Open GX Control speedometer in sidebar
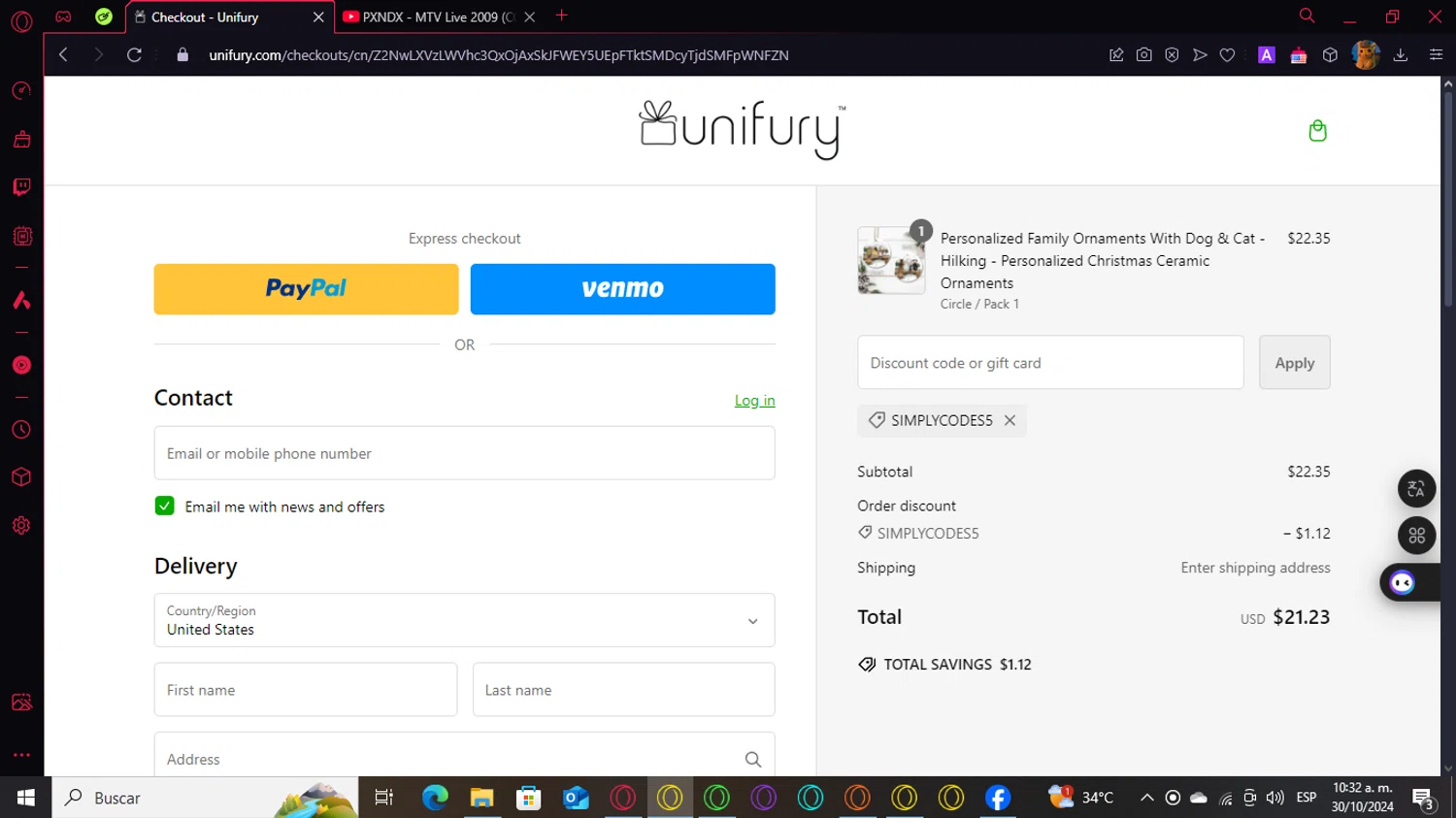The width and height of the screenshot is (1456, 818). click(x=21, y=91)
